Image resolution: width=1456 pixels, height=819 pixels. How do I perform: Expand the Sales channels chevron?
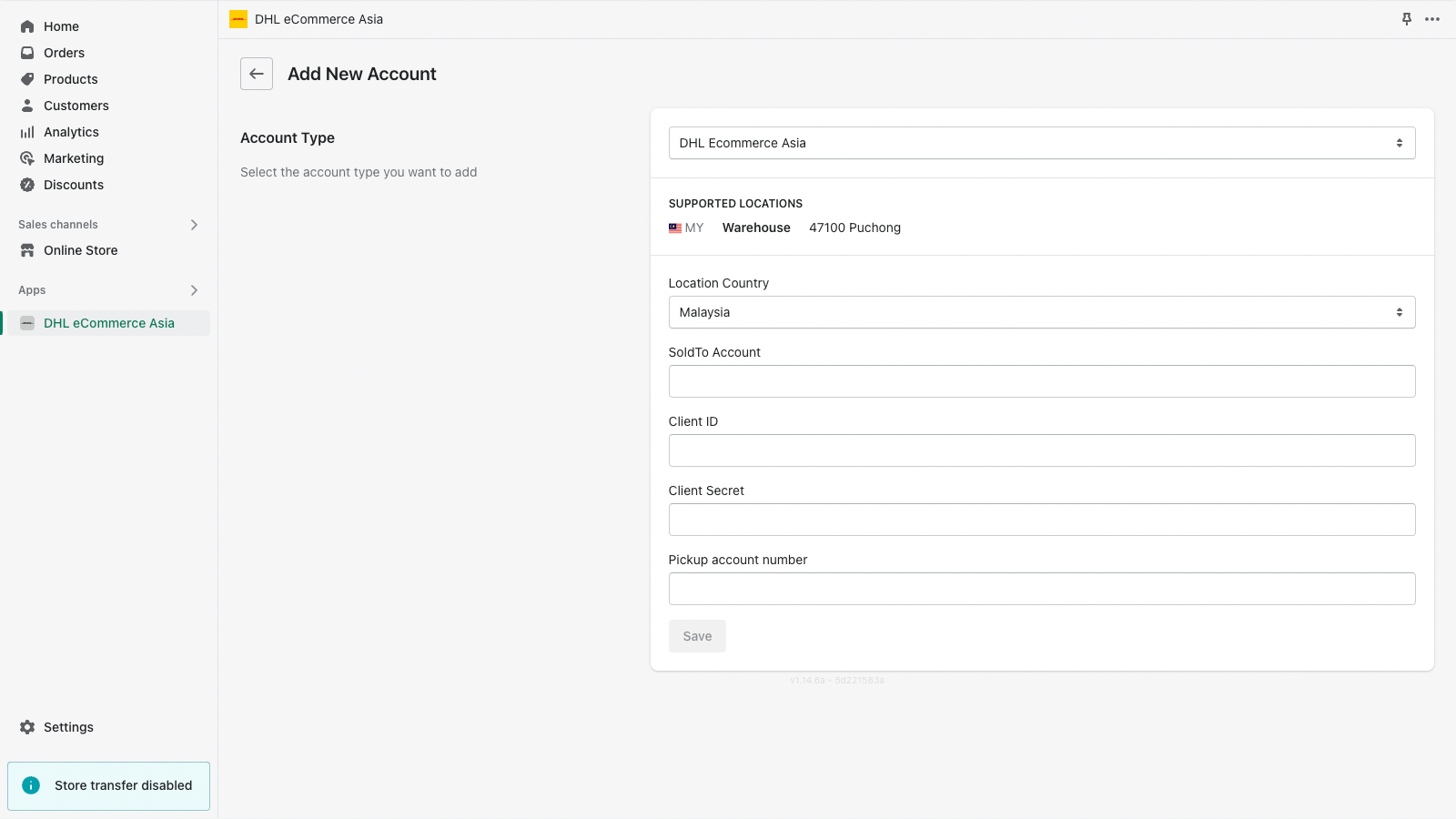(194, 225)
